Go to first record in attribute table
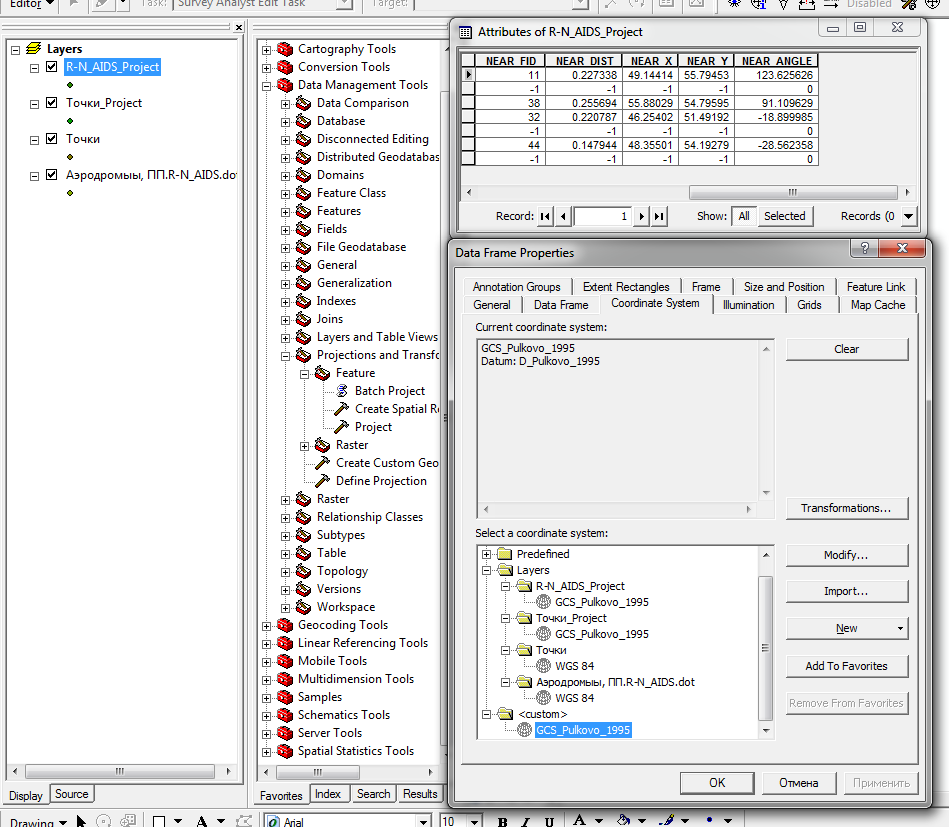The width and height of the screenshot is (949, 827). point(545,216)
